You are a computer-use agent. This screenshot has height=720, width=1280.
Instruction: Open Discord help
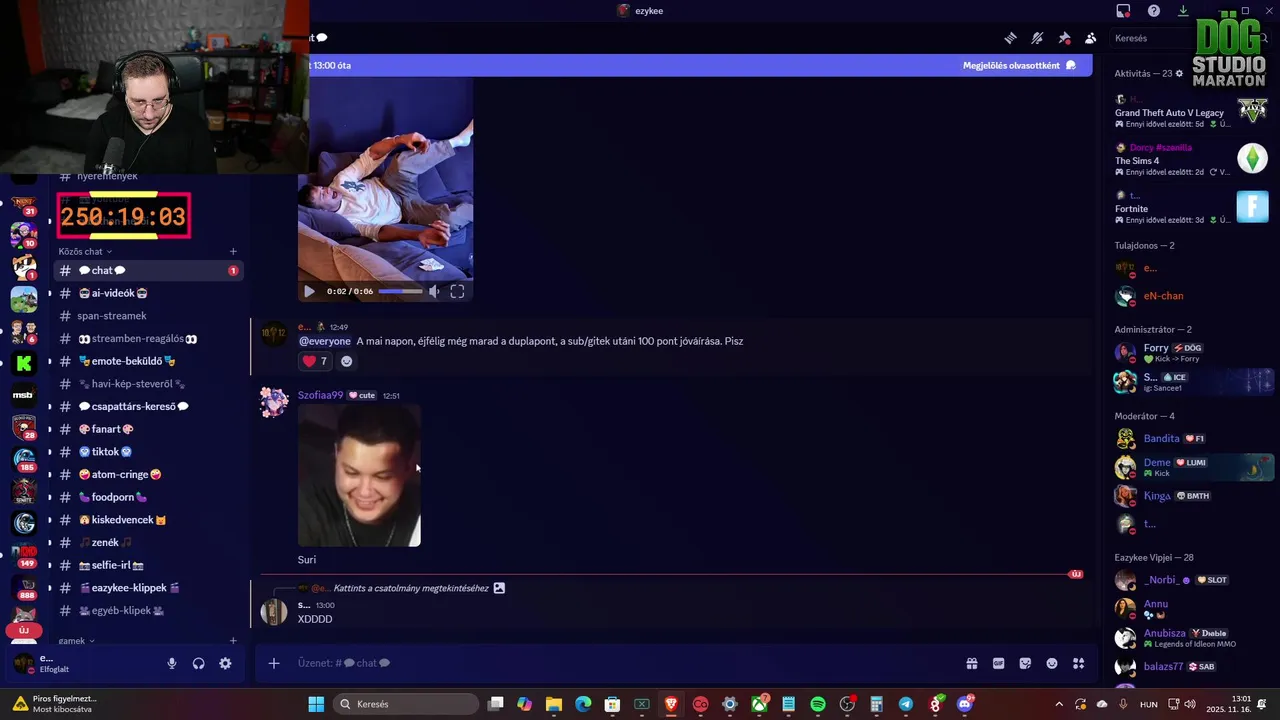click(x=1154, y=11)
